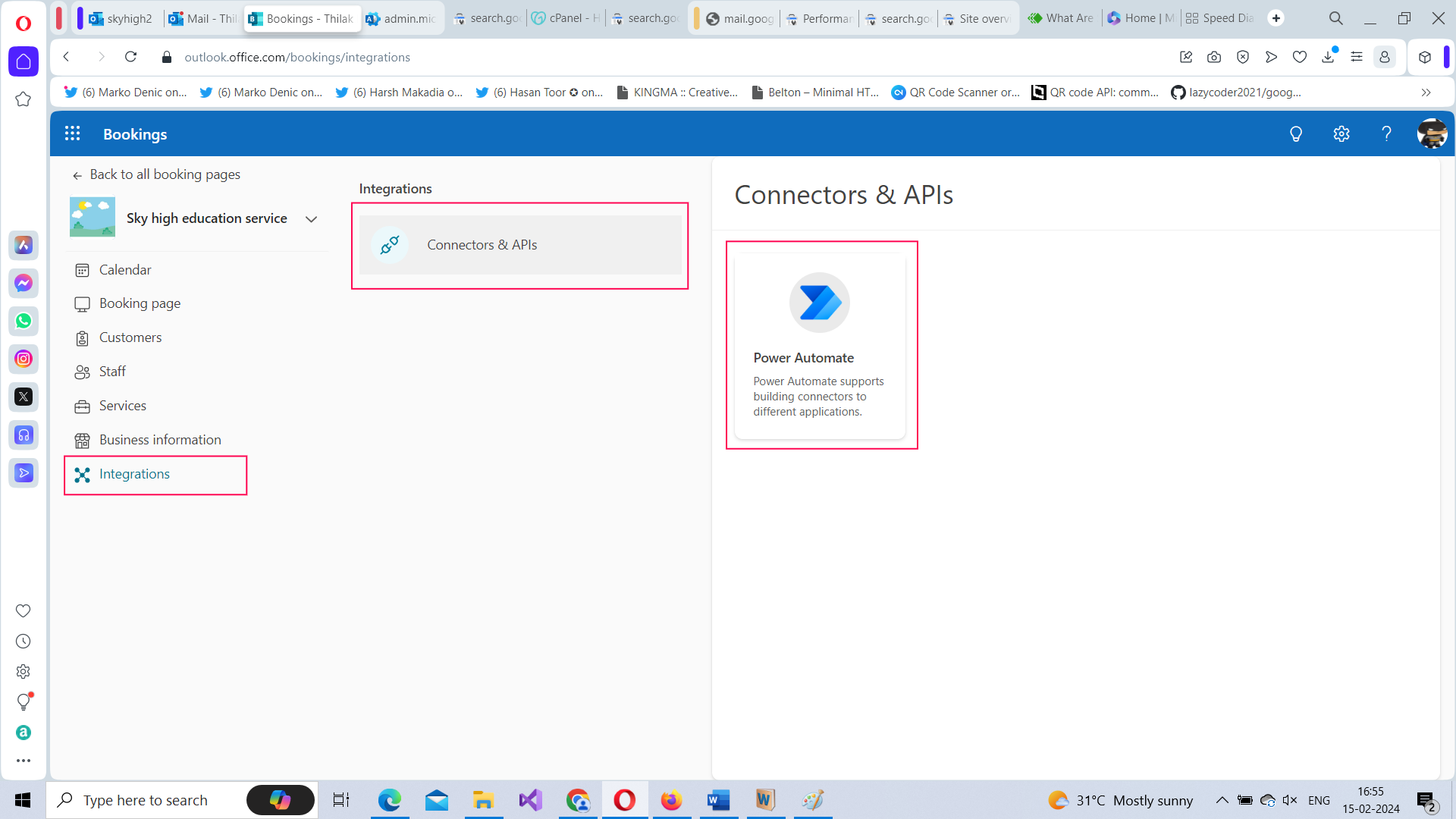Show hidden system tray icons arrow
This screenshot has width=1456, height=819.
(x=1222, y=800)
